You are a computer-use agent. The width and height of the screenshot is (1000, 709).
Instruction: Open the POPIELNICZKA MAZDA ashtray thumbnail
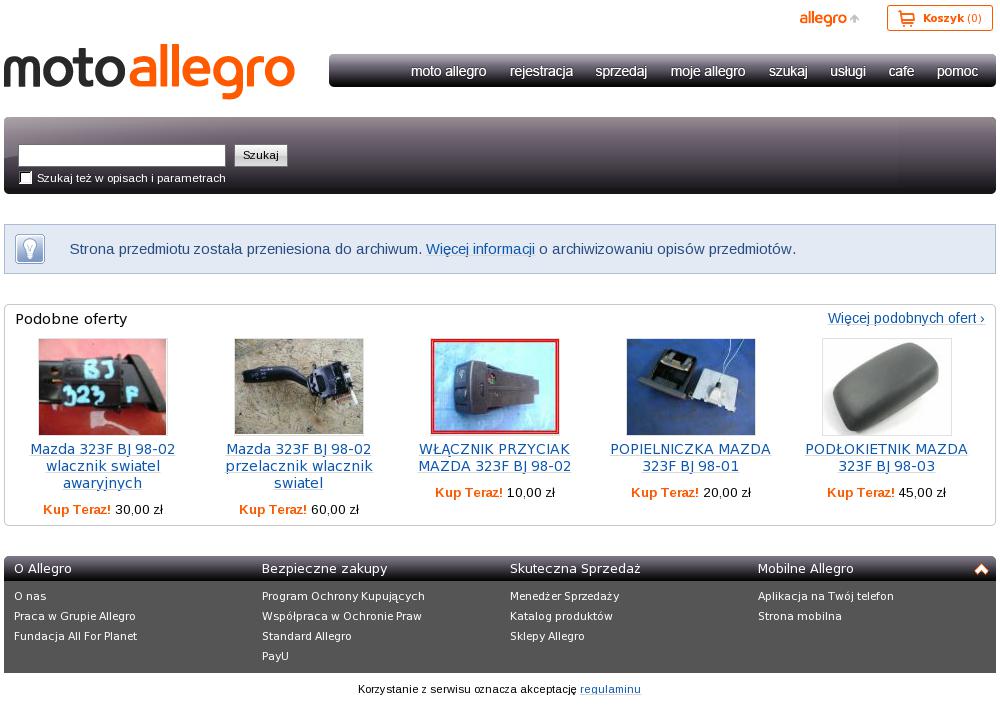[x=691, y=386]
